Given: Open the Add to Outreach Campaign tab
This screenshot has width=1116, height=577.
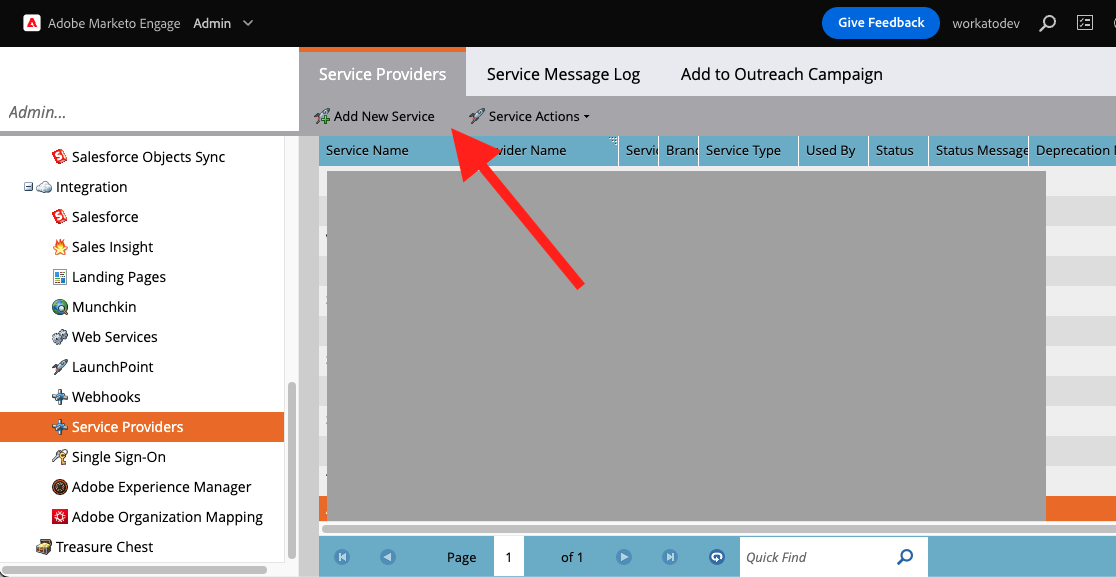Looking at the screenshot, I should [x=781, y=74].
